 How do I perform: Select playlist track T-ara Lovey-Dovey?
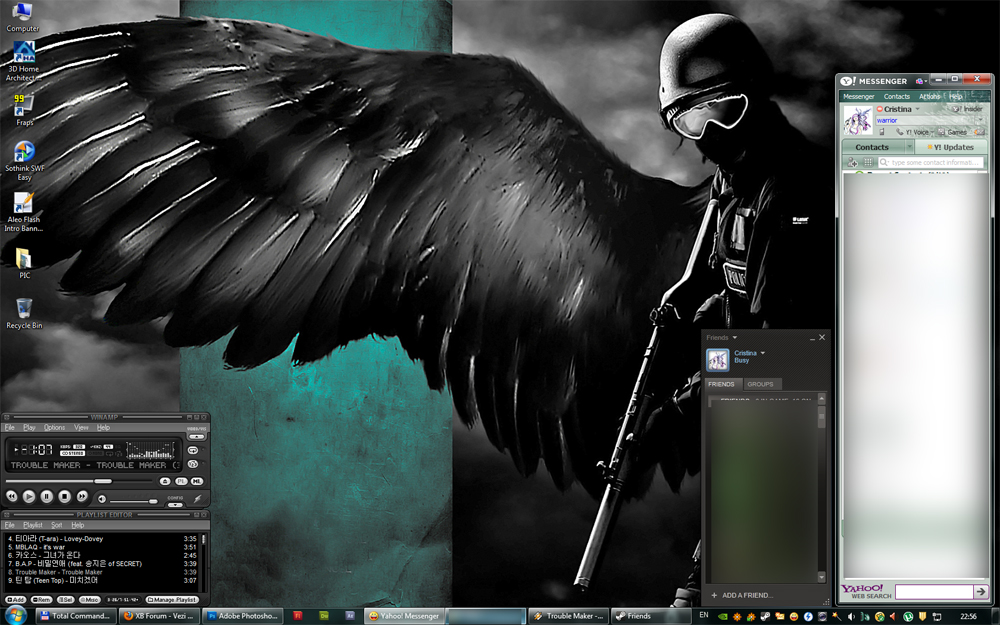coord(102,539)
